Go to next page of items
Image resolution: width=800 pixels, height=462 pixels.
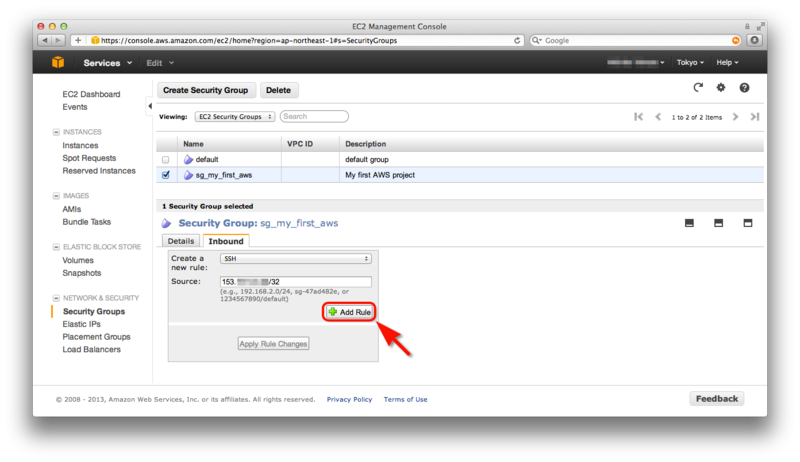coord(735,117)
